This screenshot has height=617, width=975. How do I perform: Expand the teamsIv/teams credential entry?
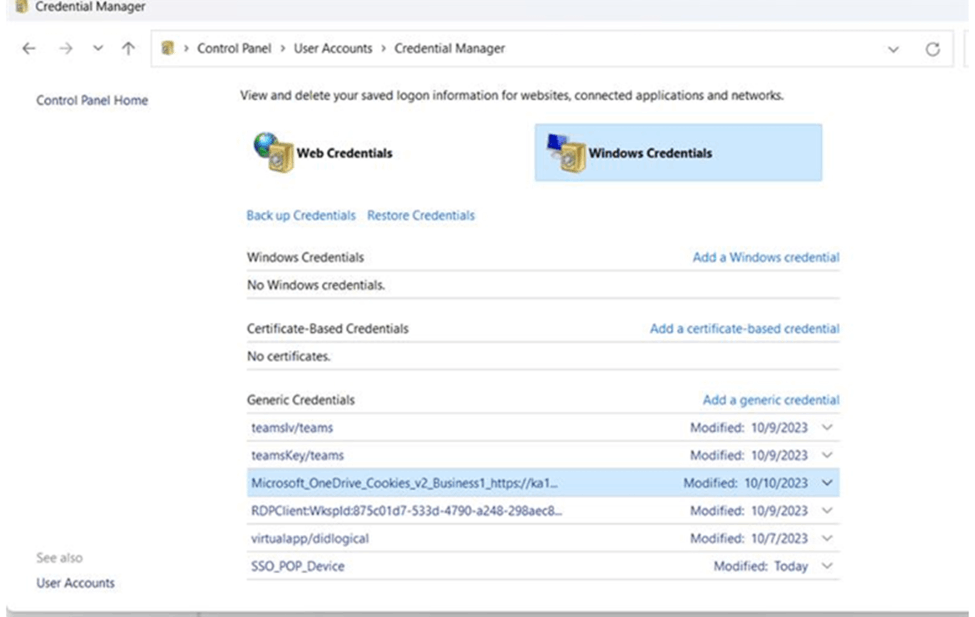(826, 427)
